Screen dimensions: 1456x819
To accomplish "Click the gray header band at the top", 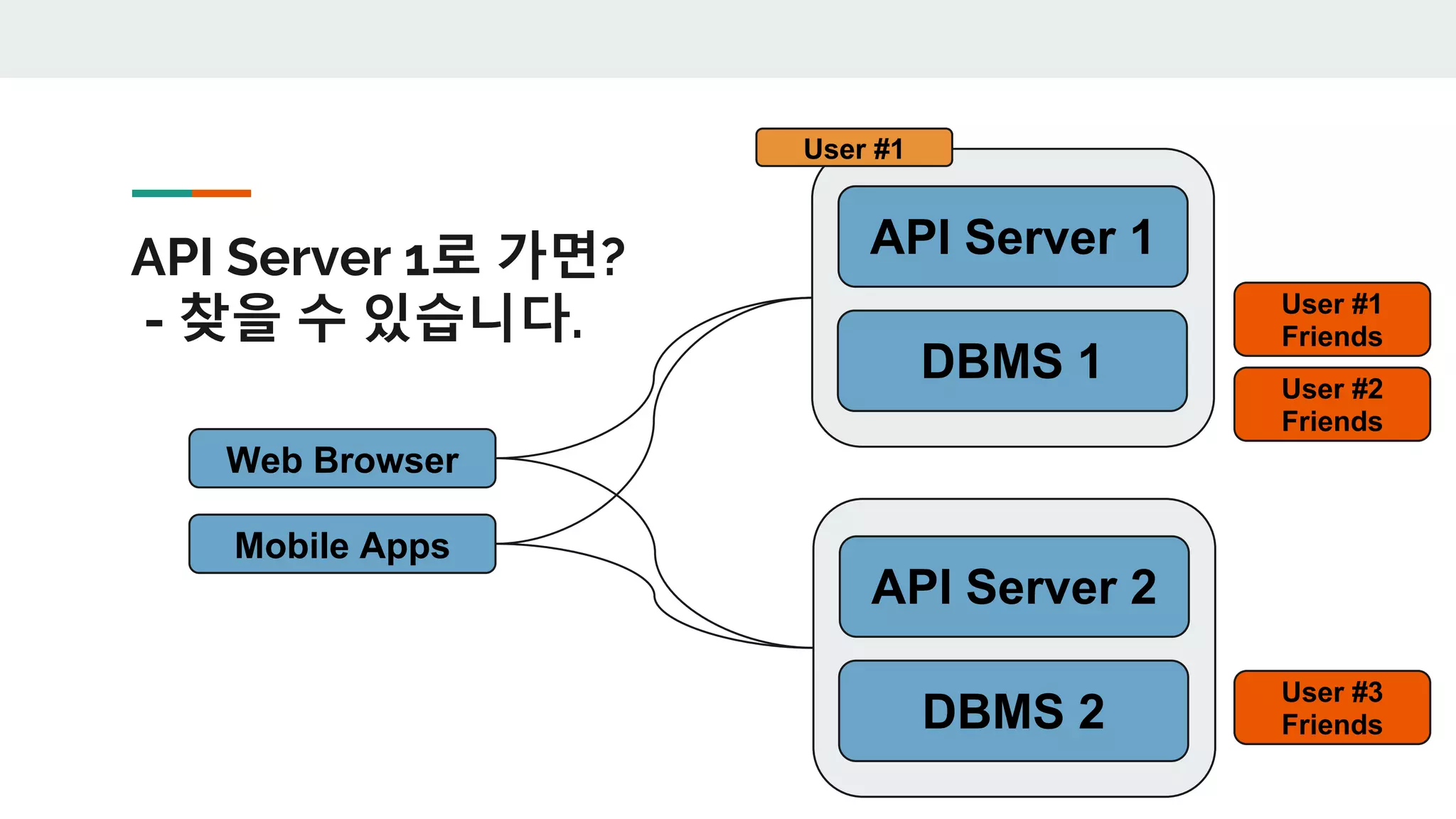I will (x=728, y=38).
